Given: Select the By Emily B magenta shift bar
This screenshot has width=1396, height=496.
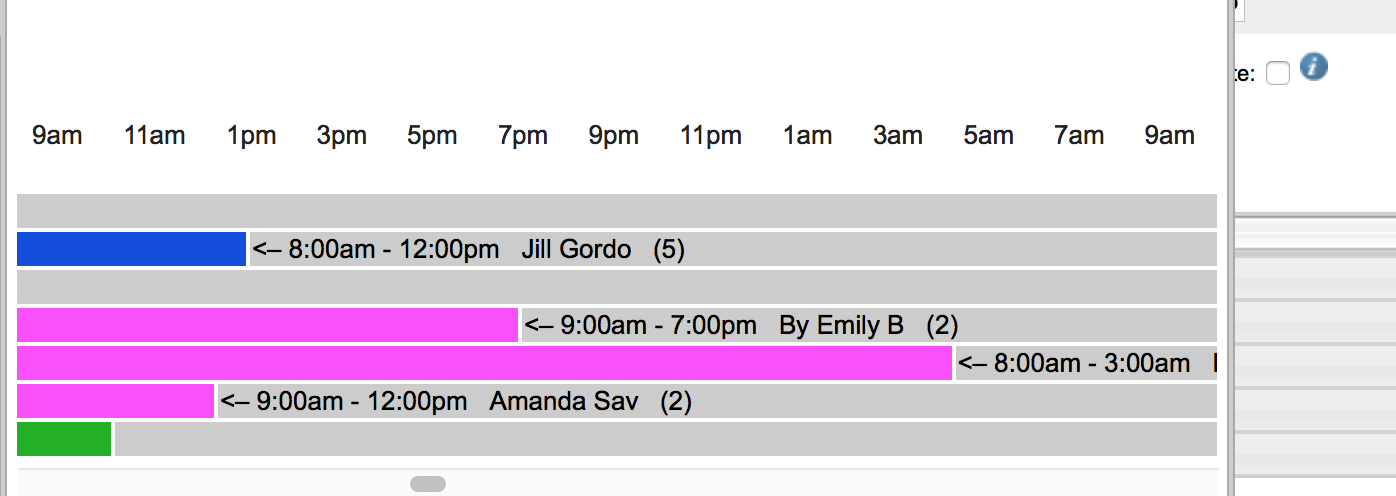Looking at the screenshot, I should click(267, 325).
